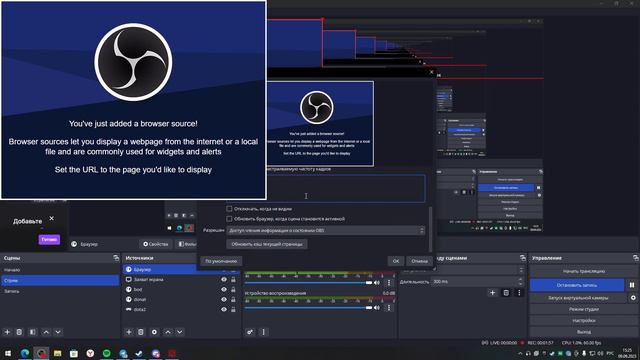Open Настройки in Управление panel
640x360 pixels.
(584, 321)
